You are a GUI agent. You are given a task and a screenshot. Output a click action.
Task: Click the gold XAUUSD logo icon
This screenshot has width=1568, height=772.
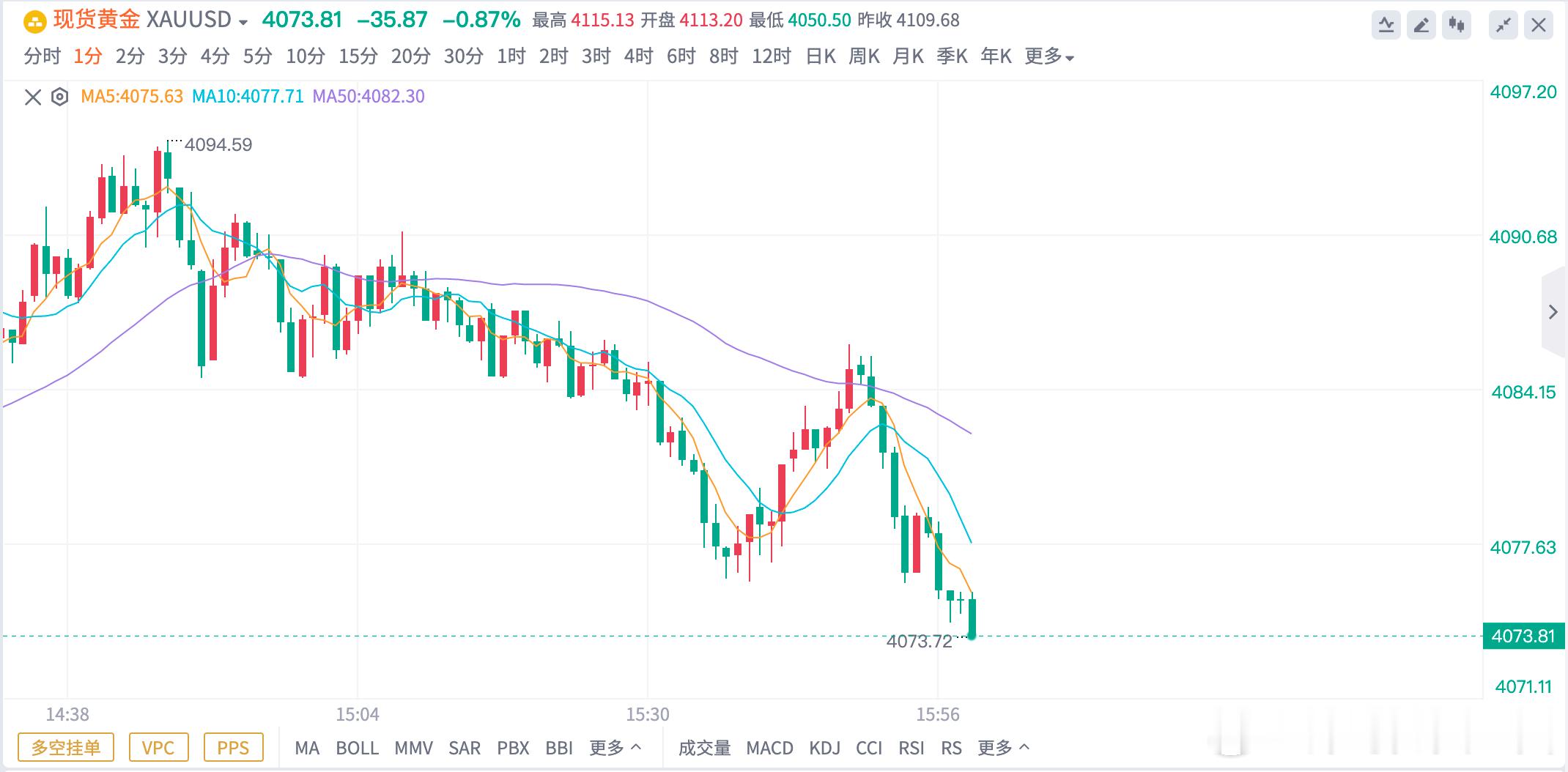tap(35, 21)
